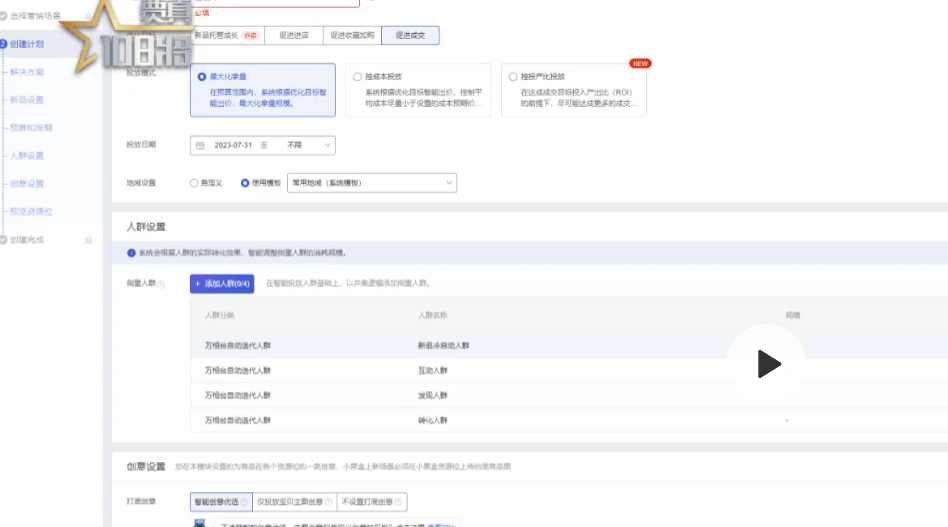
Task: Click help icon next to 智能创意优选
Action: (x=245, y=501)
